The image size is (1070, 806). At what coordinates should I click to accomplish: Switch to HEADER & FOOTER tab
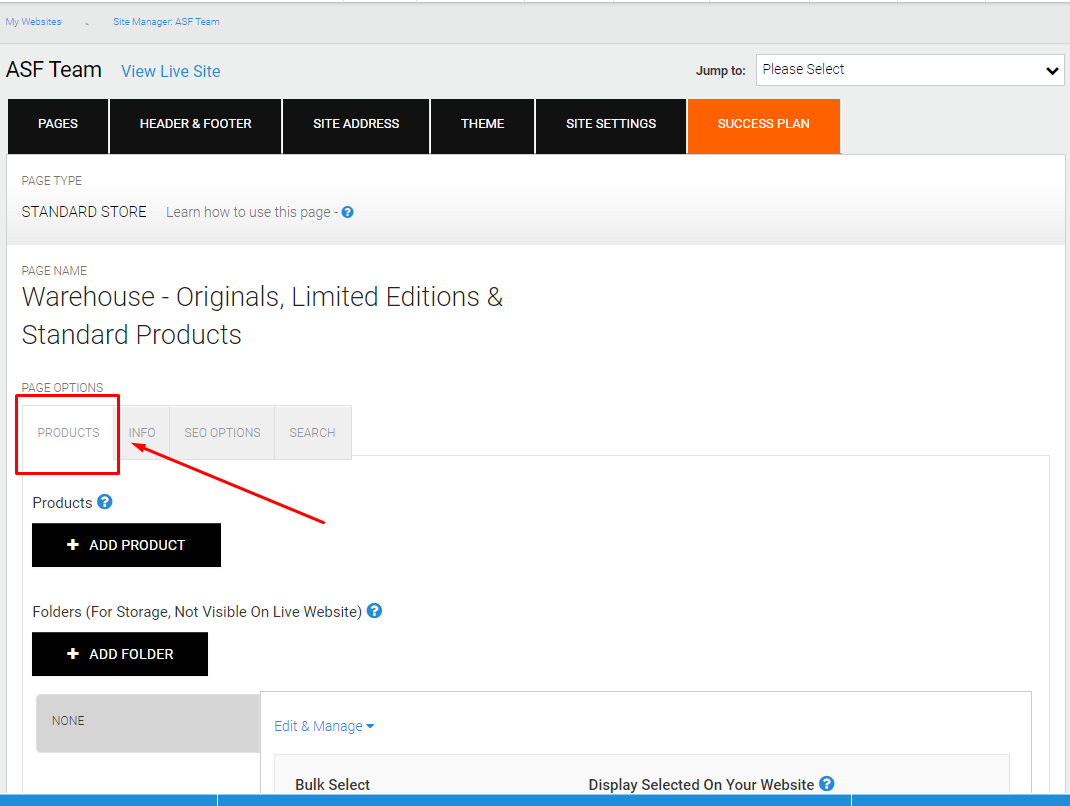pos(196,126)
